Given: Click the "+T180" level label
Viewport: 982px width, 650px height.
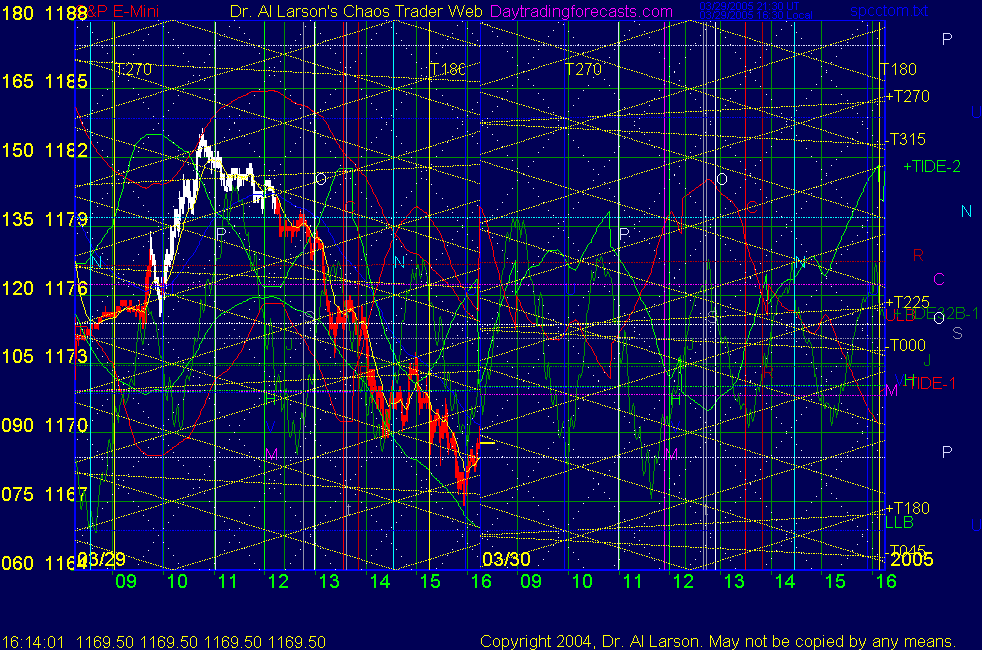Looking at the screenshot, I should coord(907,508).
